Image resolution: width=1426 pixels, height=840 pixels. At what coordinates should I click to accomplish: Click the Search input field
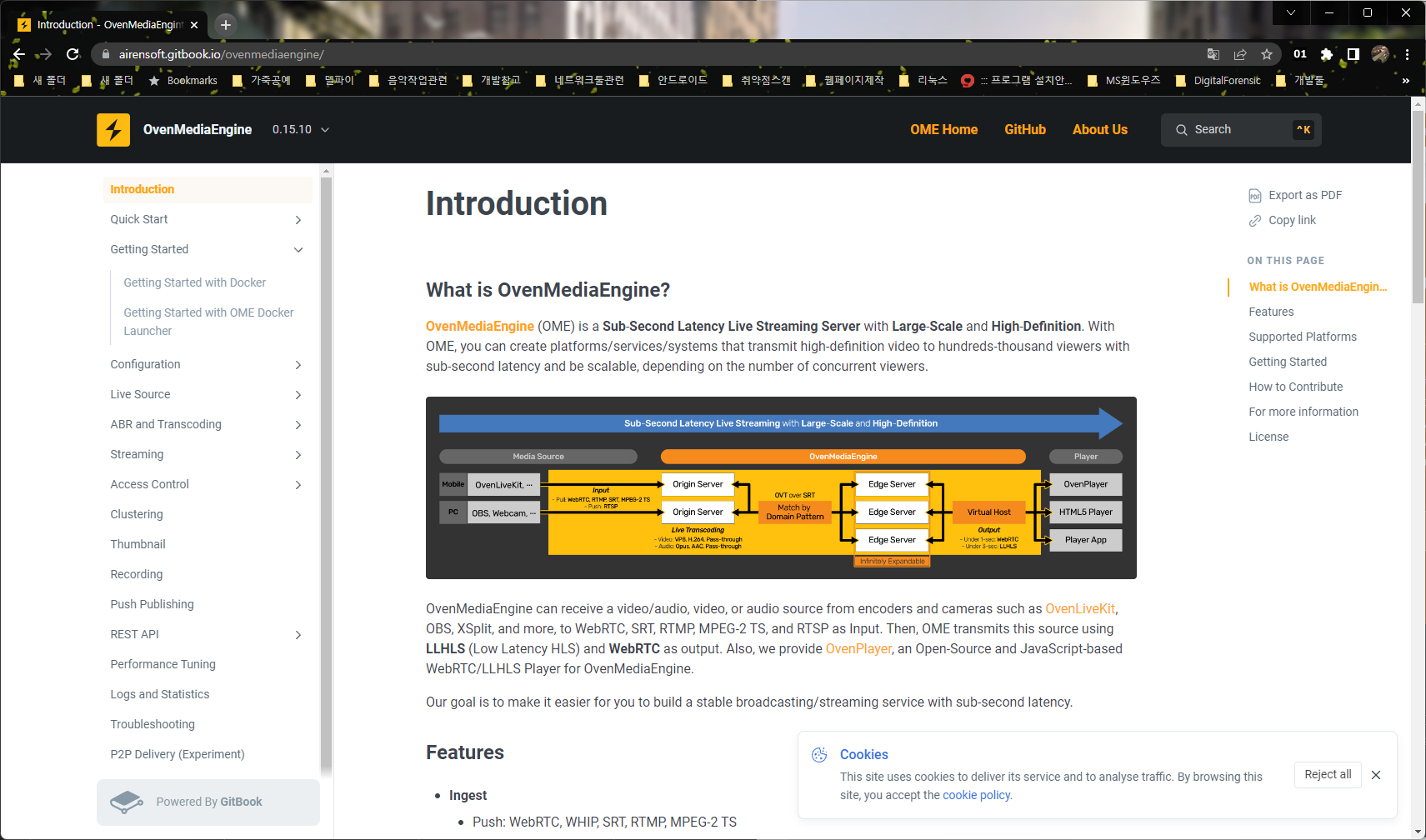click(1241, 130)
